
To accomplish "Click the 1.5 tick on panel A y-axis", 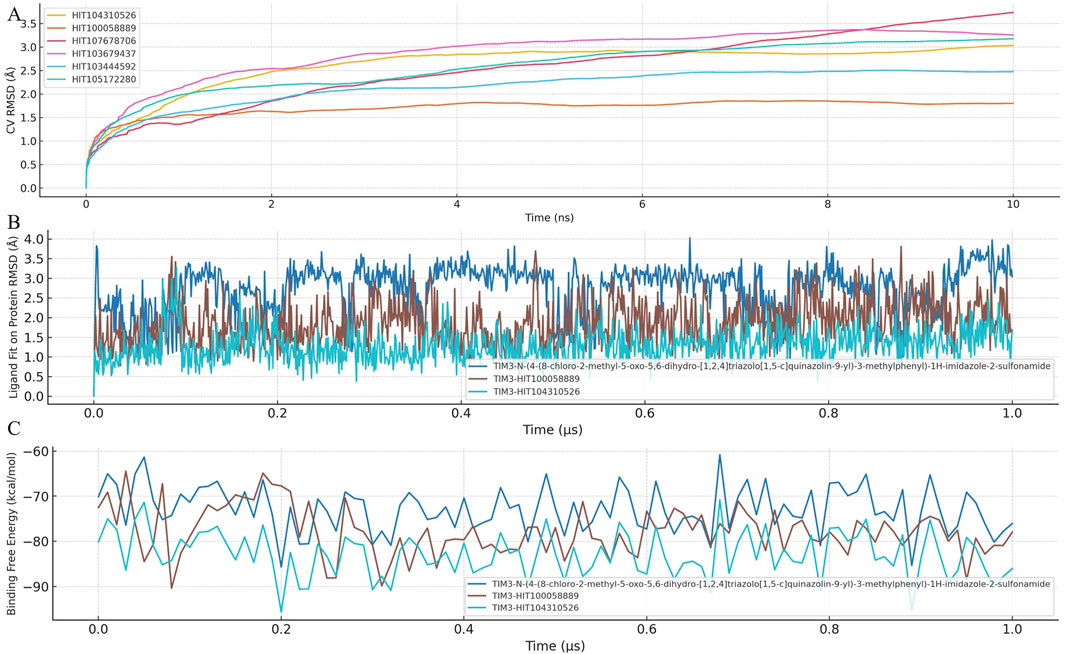I will 28,117.
